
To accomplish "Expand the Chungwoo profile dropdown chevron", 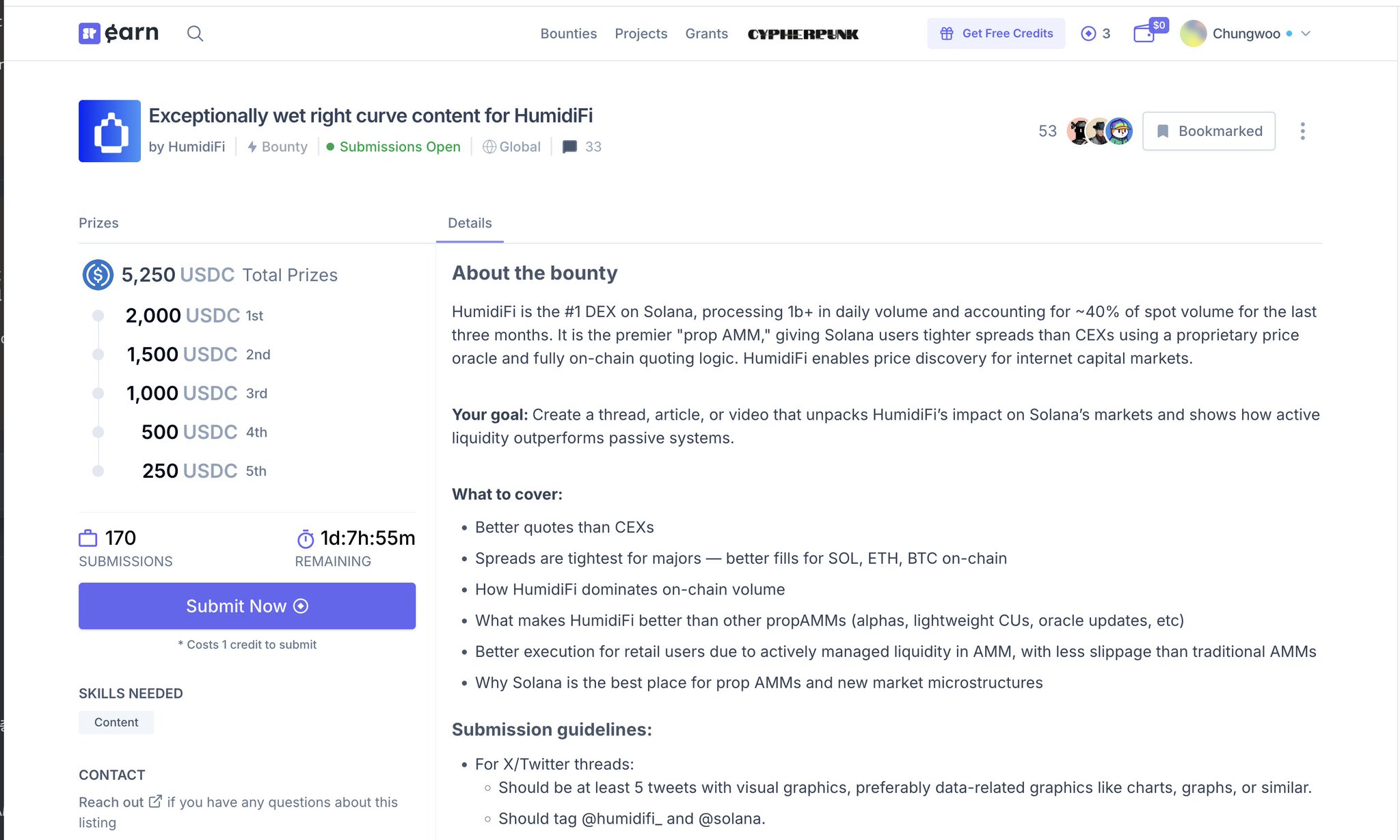I will (x=1306, y=33).
